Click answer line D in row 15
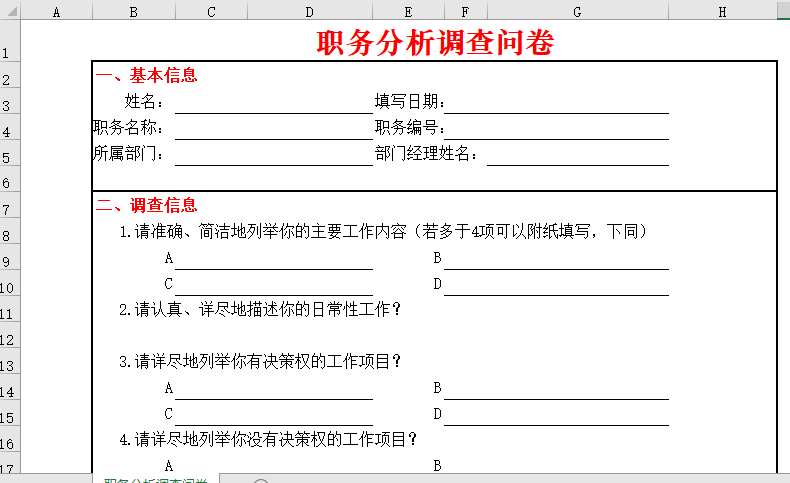 coord(556,414)
